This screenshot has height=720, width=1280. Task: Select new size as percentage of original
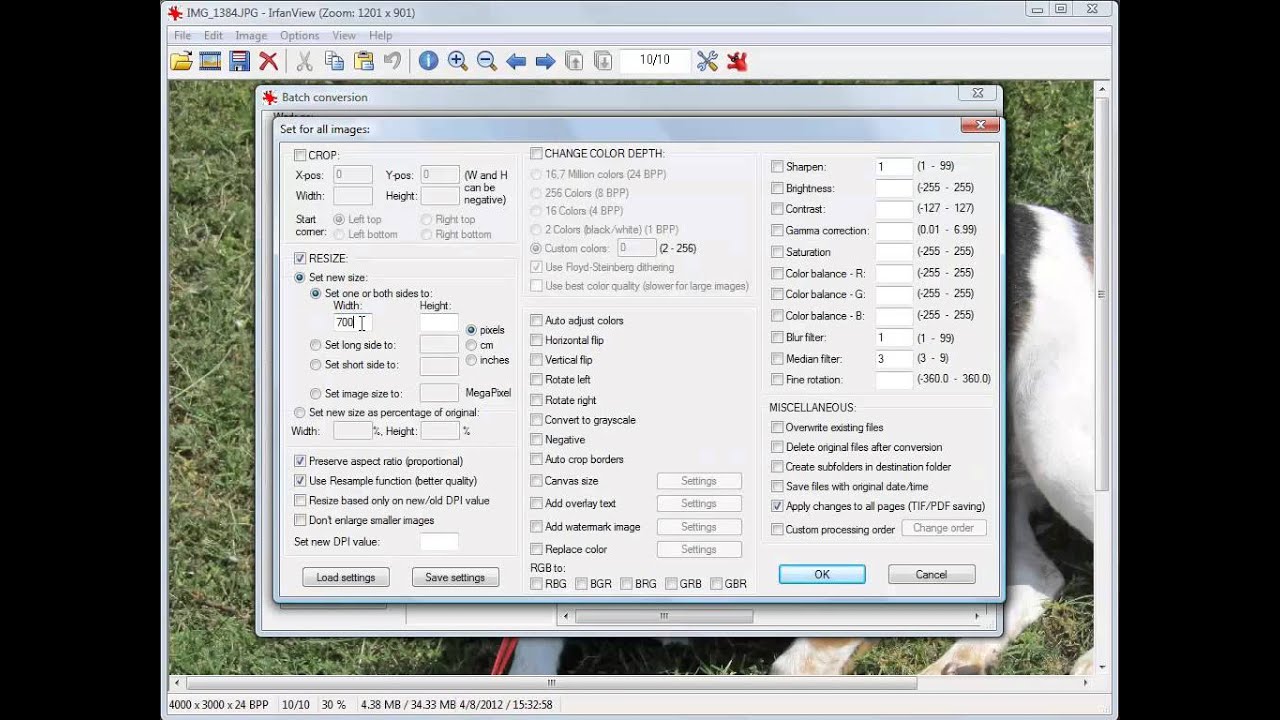[299, 412]
